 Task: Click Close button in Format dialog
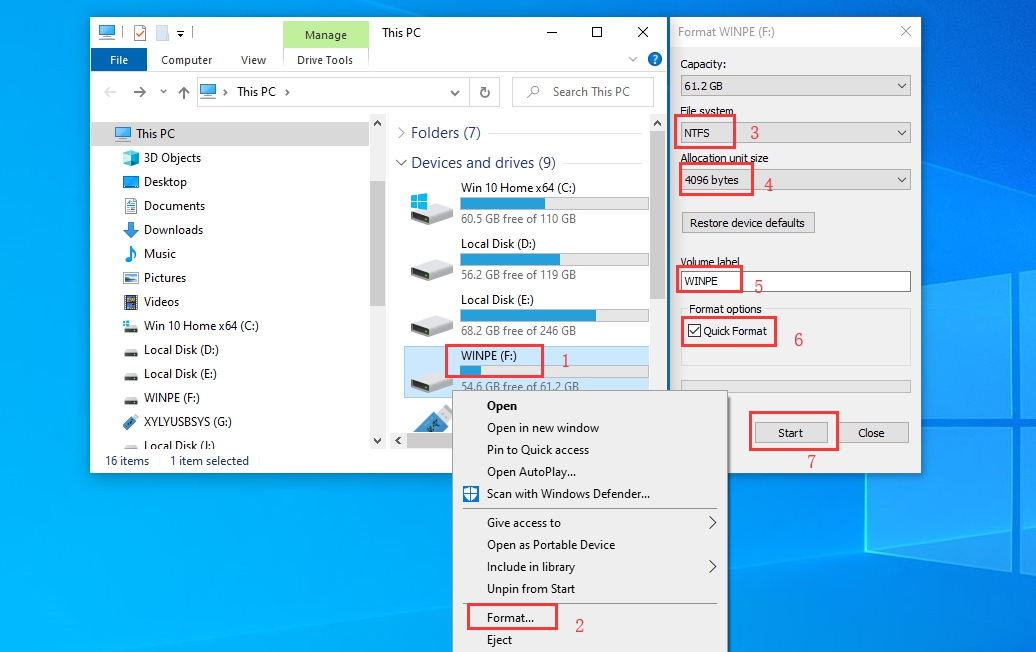(871, 433)
